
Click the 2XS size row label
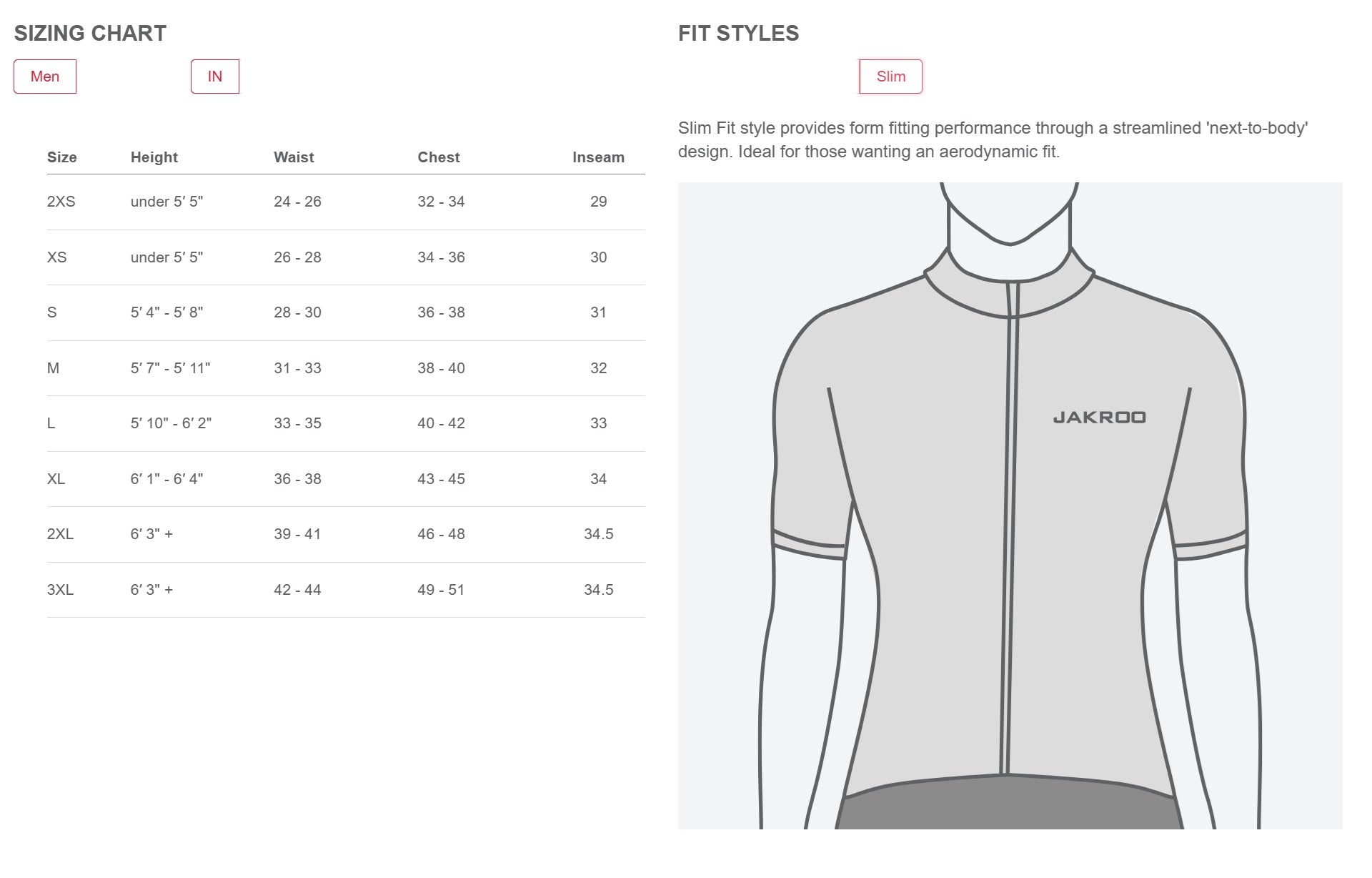[61, 202]
